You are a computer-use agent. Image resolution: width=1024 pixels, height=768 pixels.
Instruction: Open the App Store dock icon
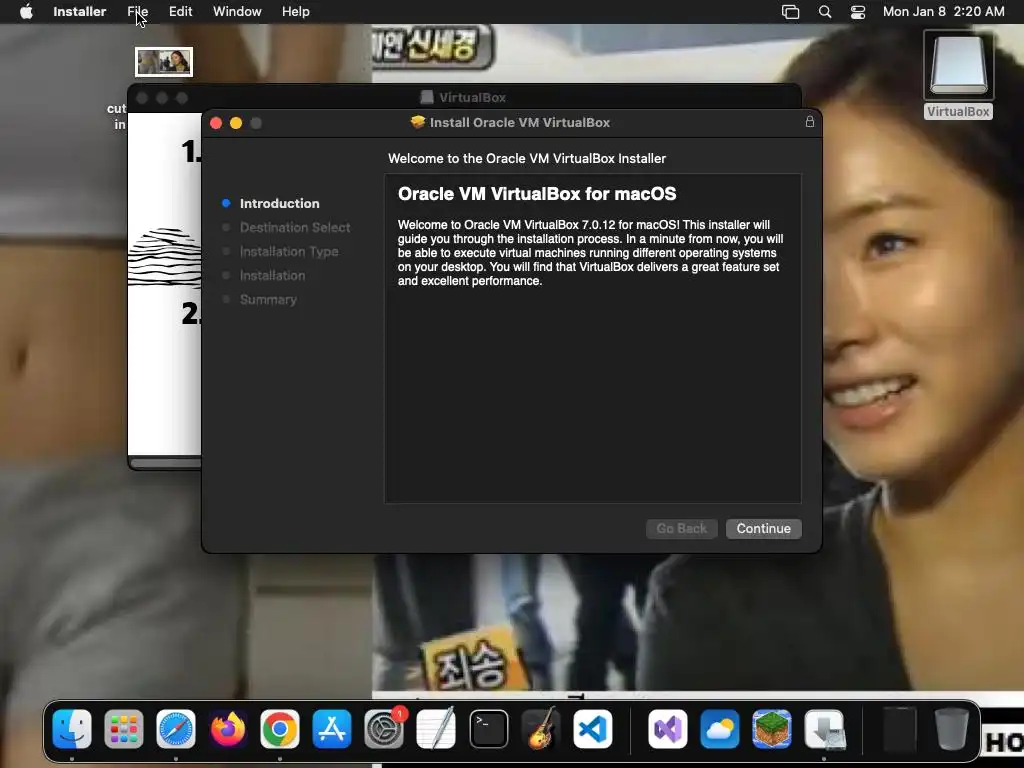click(x=332, y=729)
